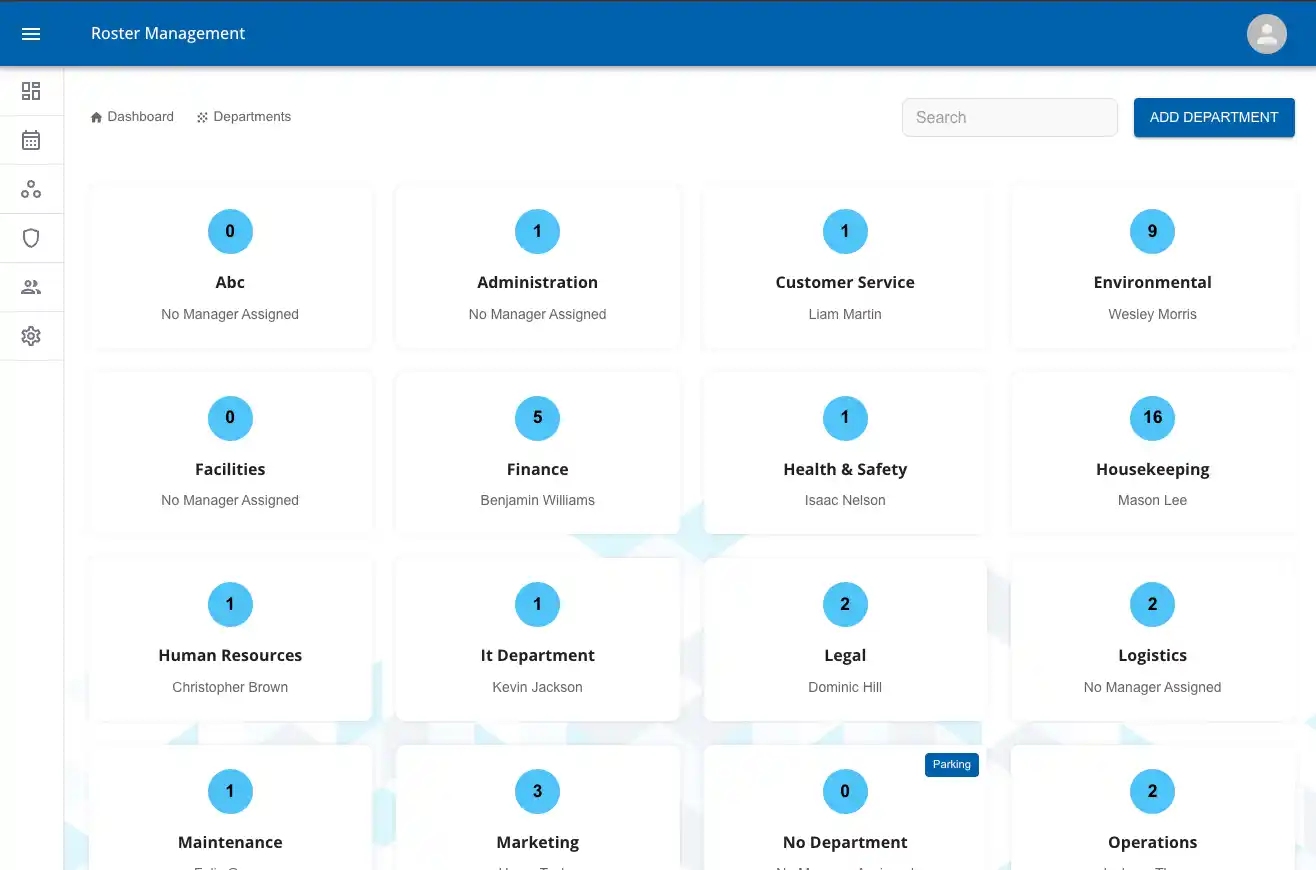The image size is (1316, 870).
Task: Open the Calendar icon in the sidebar
Action: pos(31,139)
